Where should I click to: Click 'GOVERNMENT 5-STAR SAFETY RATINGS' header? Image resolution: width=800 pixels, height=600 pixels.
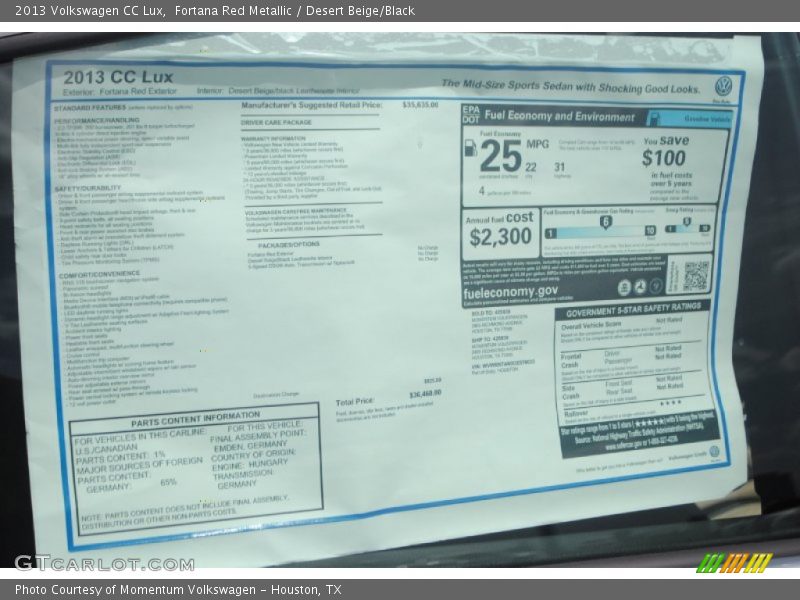pos(634,310)
